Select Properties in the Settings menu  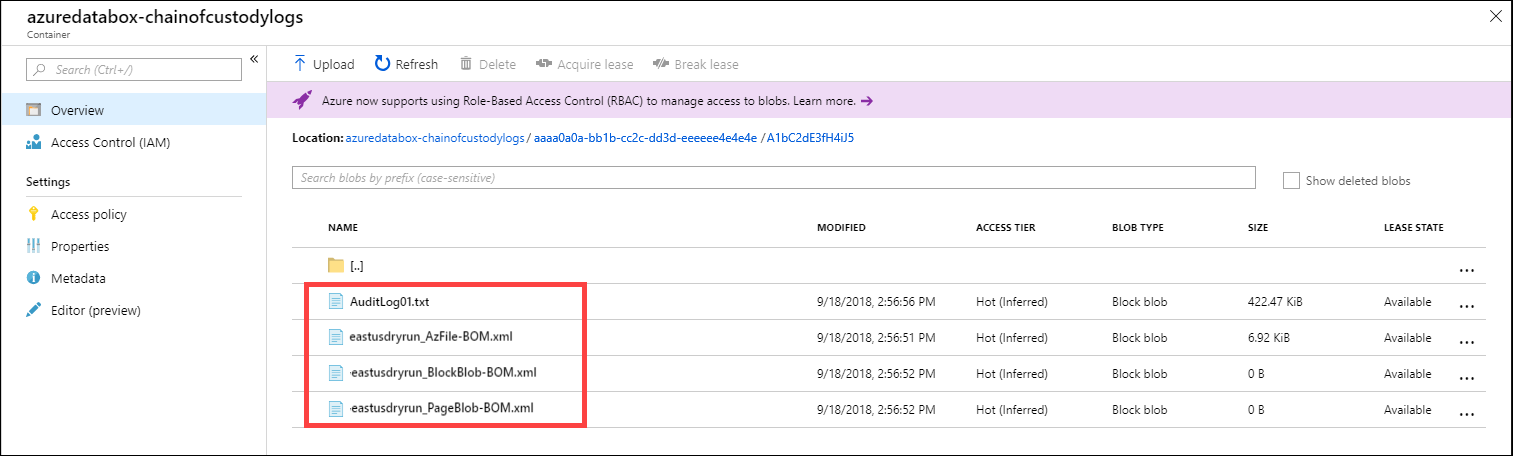(x=80, y=246)
